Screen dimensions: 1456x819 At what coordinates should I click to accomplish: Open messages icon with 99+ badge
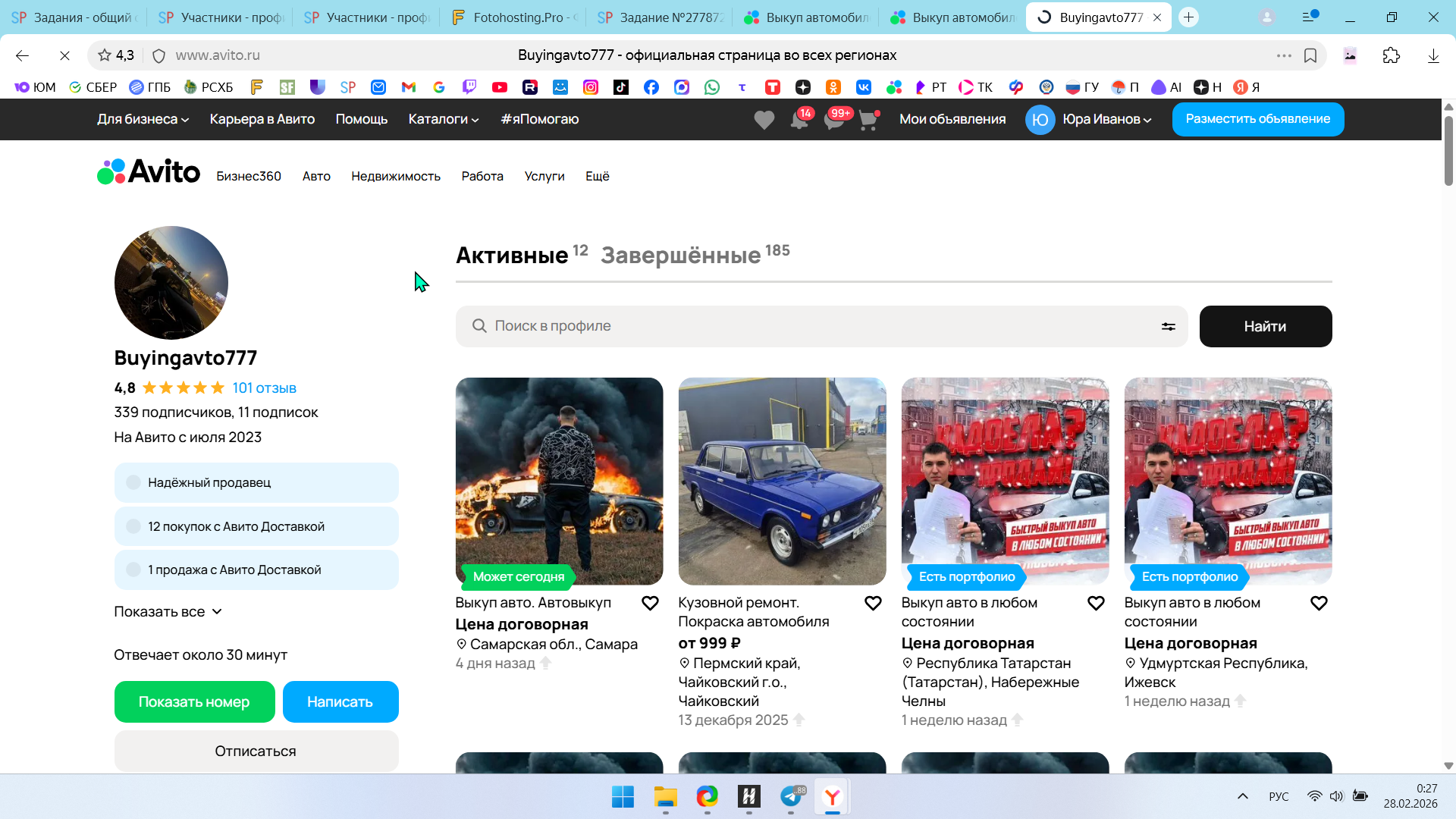[834, 120]
